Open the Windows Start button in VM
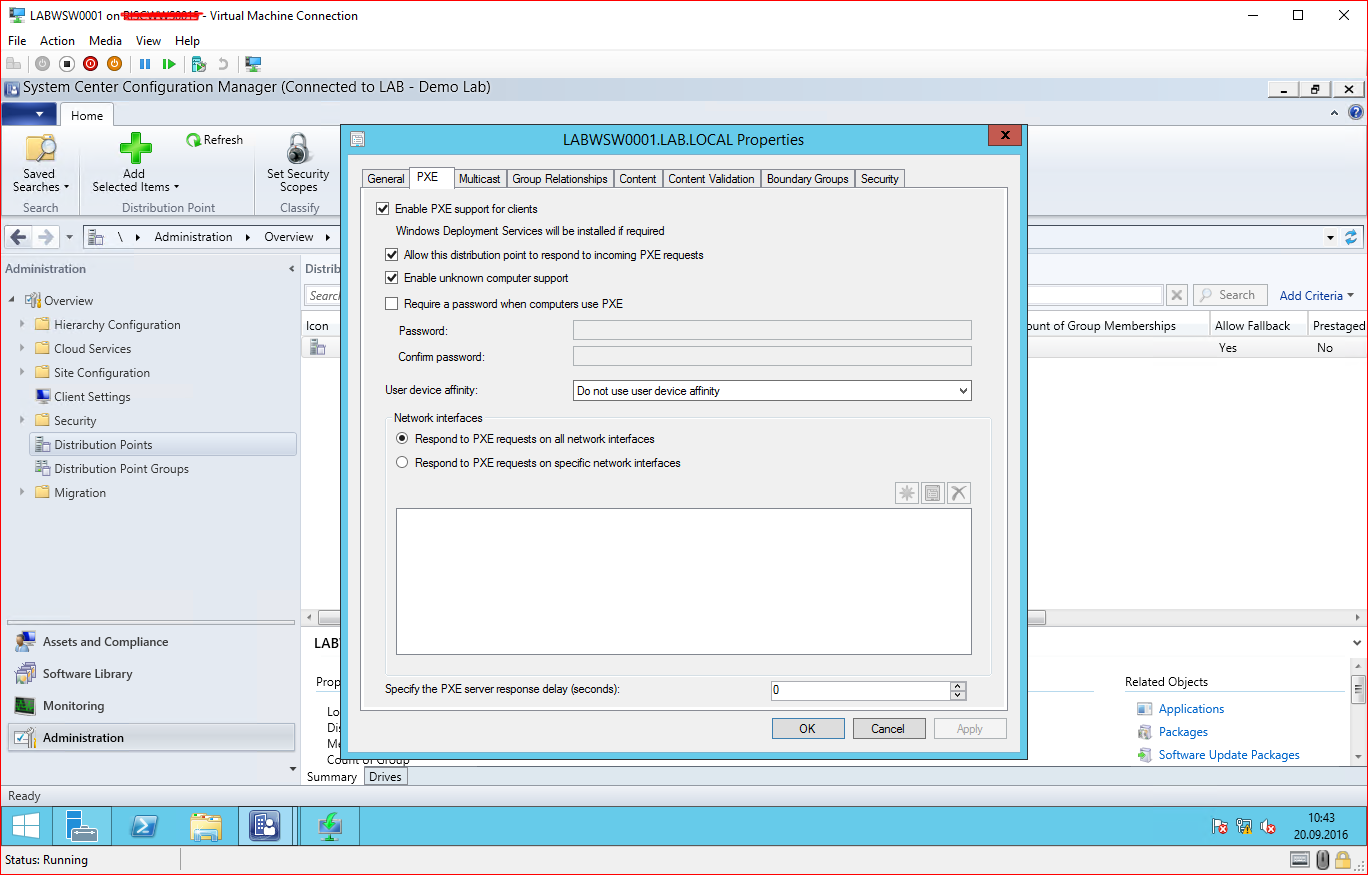Viewport: 1368px width, 875px height. tap(26, 826)
